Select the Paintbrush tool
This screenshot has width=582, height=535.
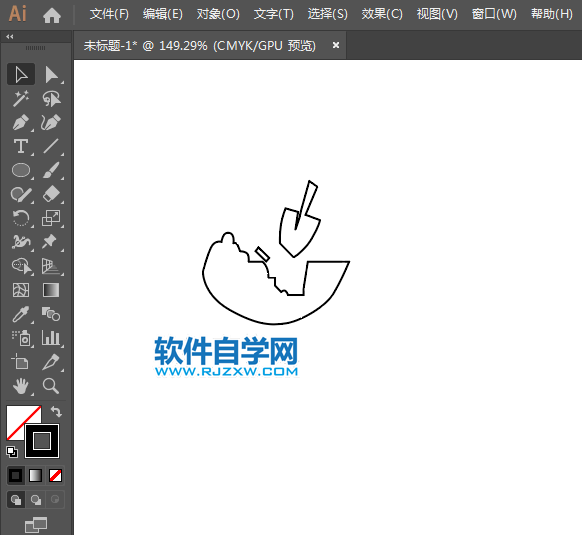click(x=51, y=170)
